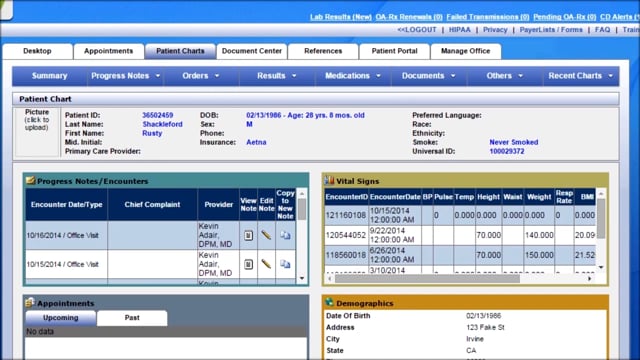Image resolution: width=640 pixels, height=360 pixels.
Task: Open the HIPAA link
Action: (x=460, y=30)
